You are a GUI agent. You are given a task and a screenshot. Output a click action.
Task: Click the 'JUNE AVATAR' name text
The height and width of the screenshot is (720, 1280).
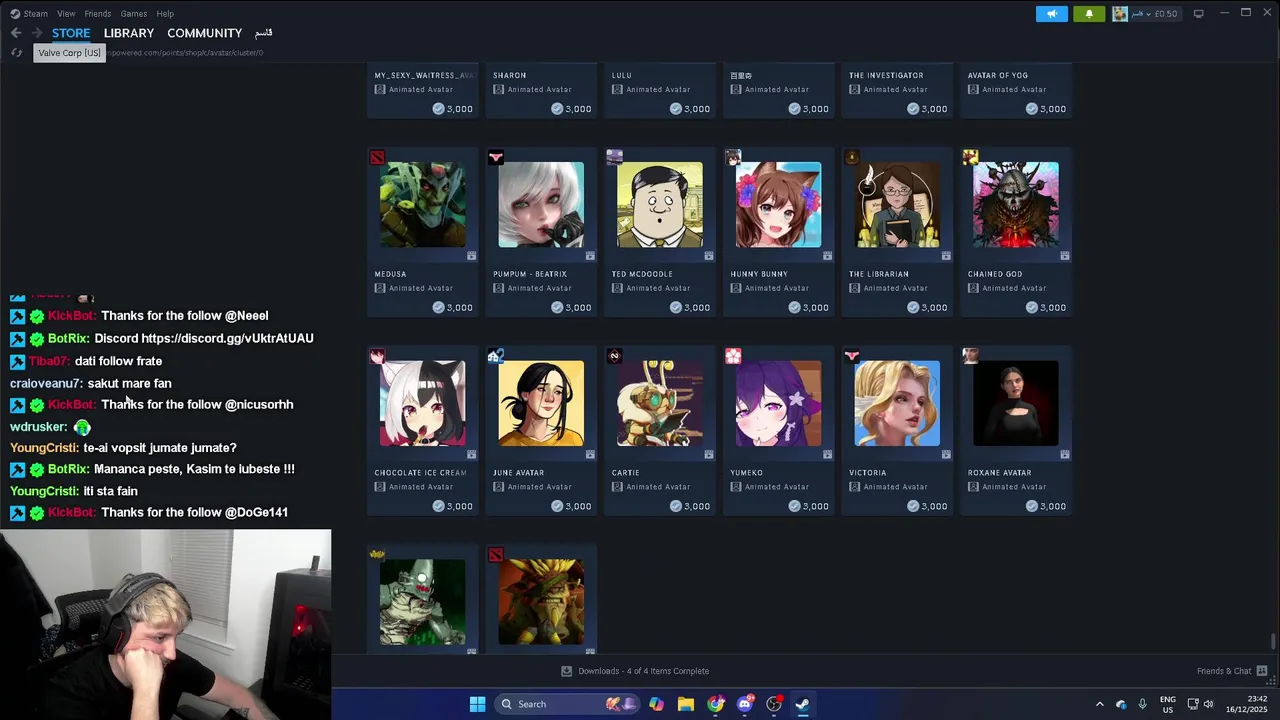point(519,473)
